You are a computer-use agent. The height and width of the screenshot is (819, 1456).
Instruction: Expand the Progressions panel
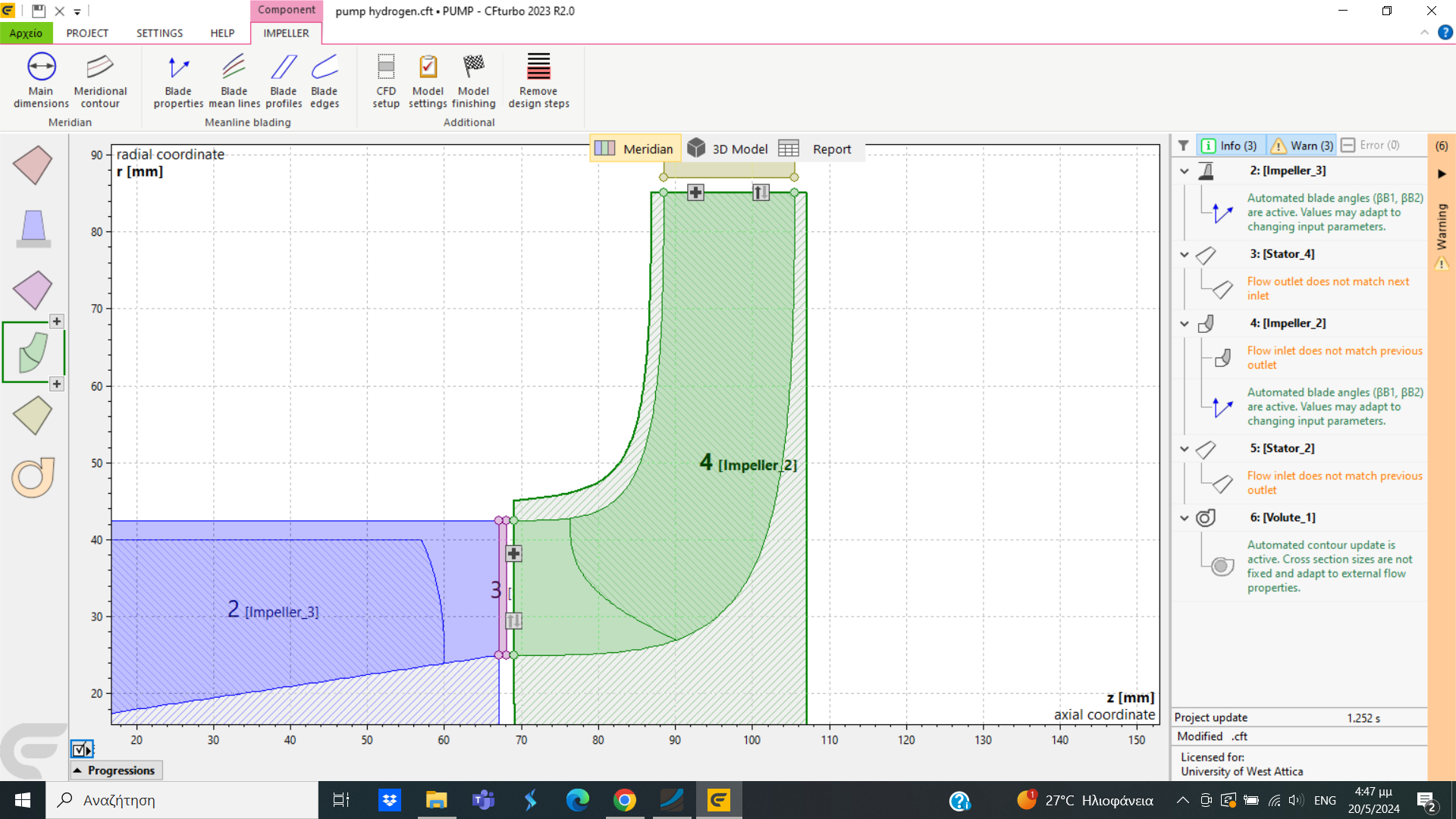[115, 770]
